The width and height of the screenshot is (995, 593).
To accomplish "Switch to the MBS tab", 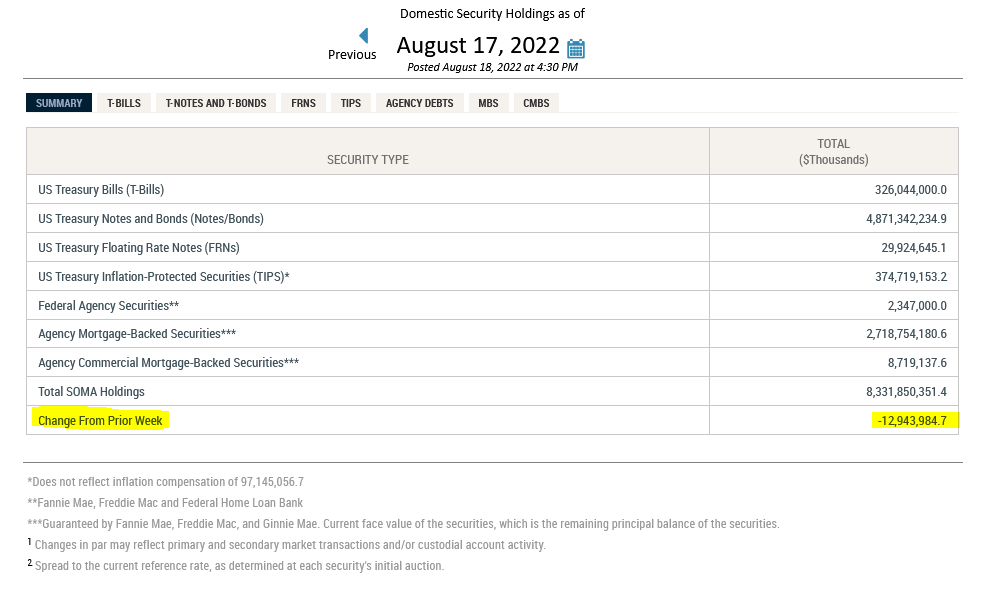I will pyautogui.click(x=488, y=103).
